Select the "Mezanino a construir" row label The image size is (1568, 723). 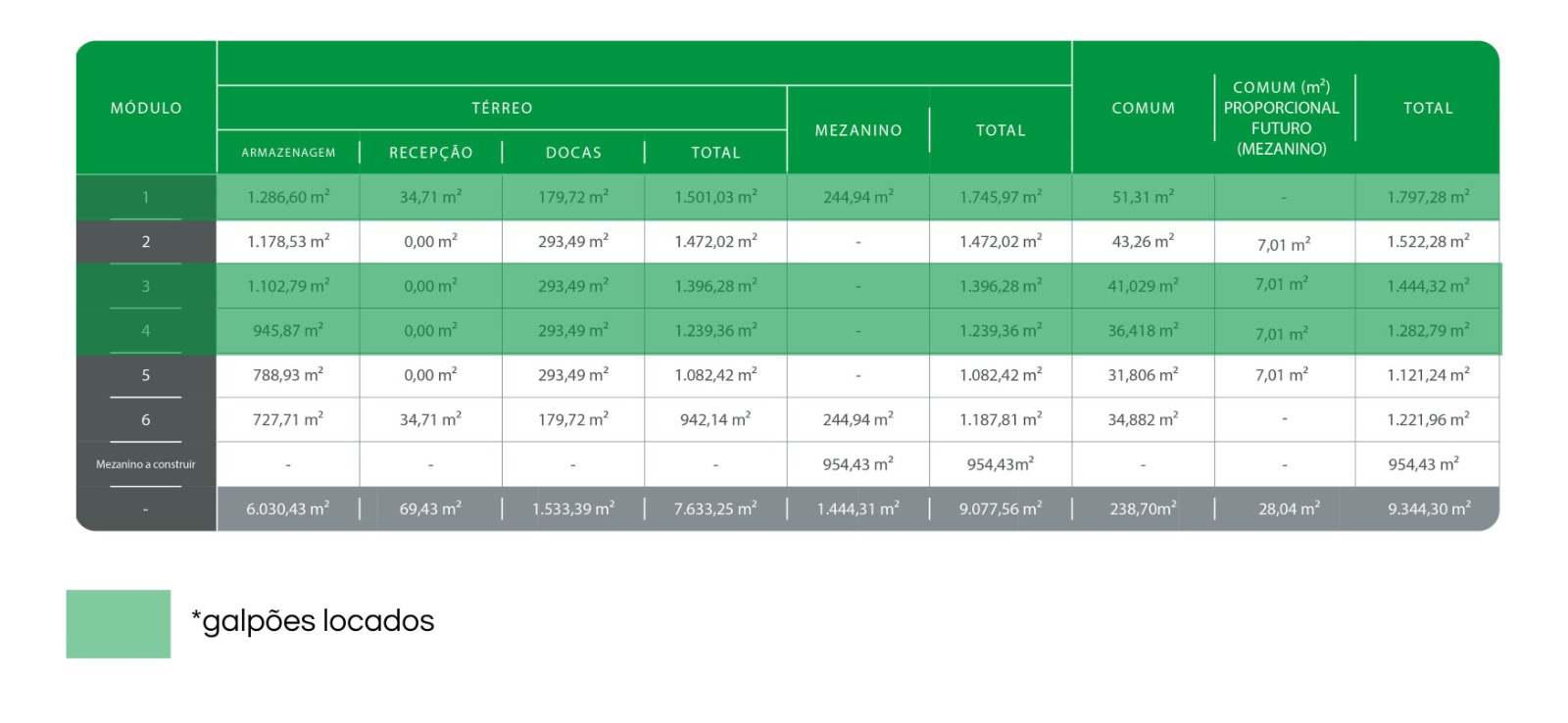pyautogui.click(x=146, y=464)
